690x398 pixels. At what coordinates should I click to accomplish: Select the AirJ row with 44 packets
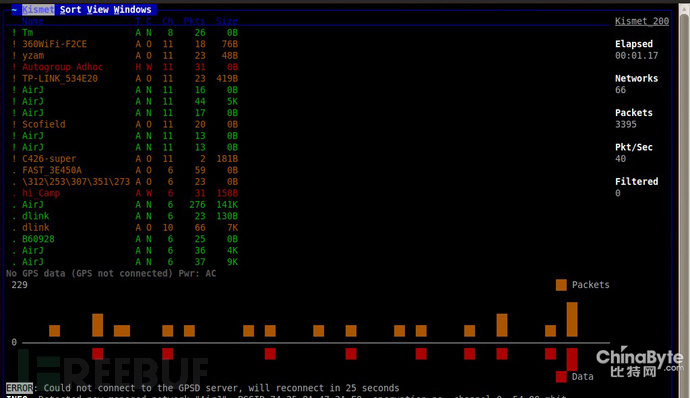pos(125,101)
